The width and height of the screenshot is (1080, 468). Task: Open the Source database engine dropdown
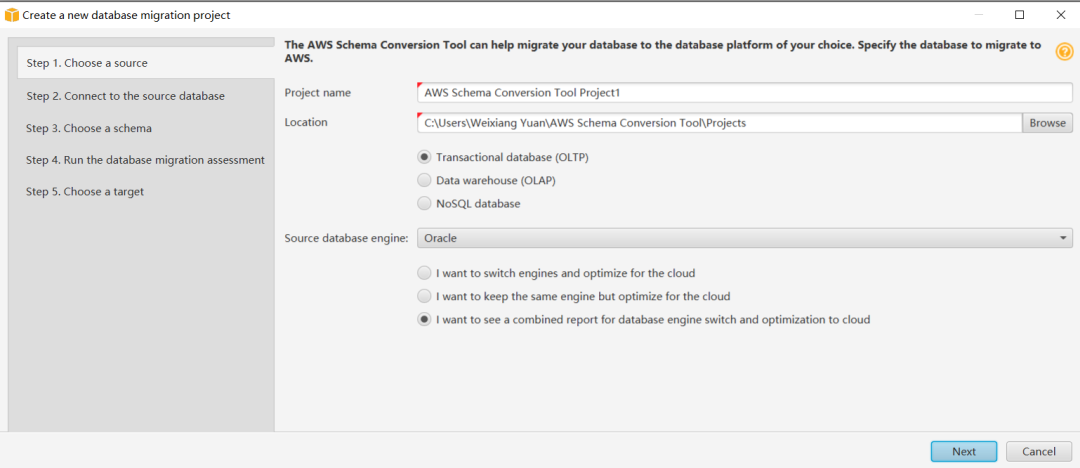point(744,238)
